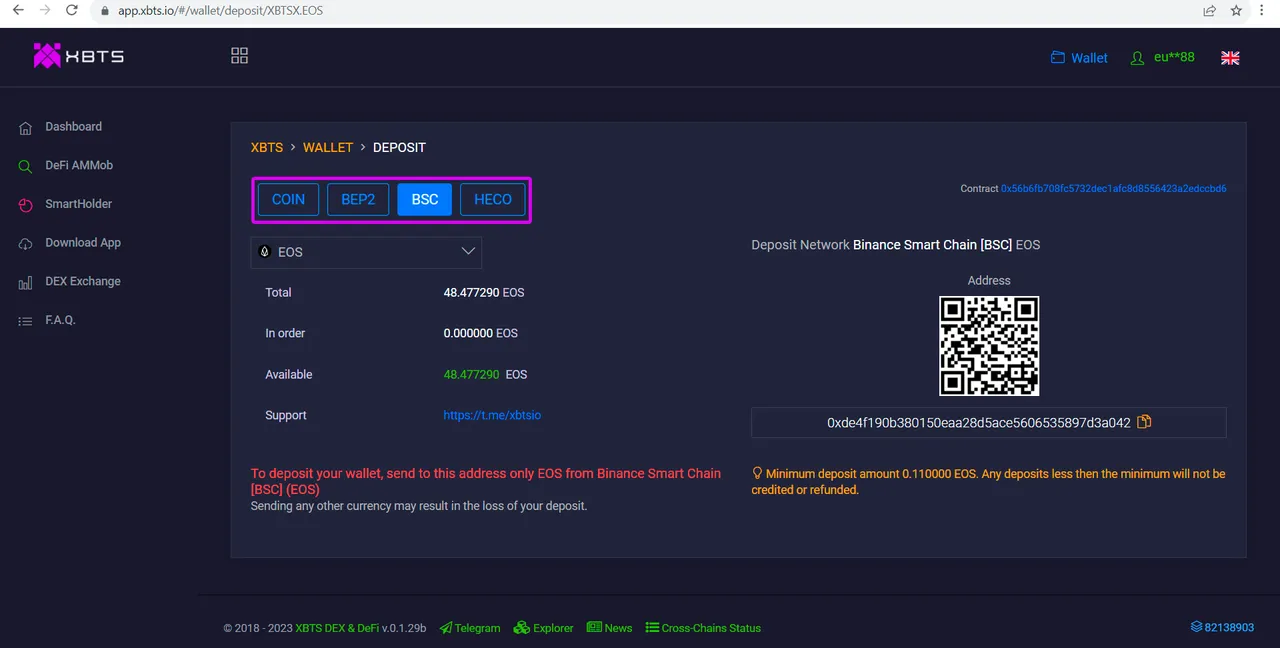This screenshot has width=1280, height=648.
Task: Select the BEP2 network tab
Action: point(358,200)
